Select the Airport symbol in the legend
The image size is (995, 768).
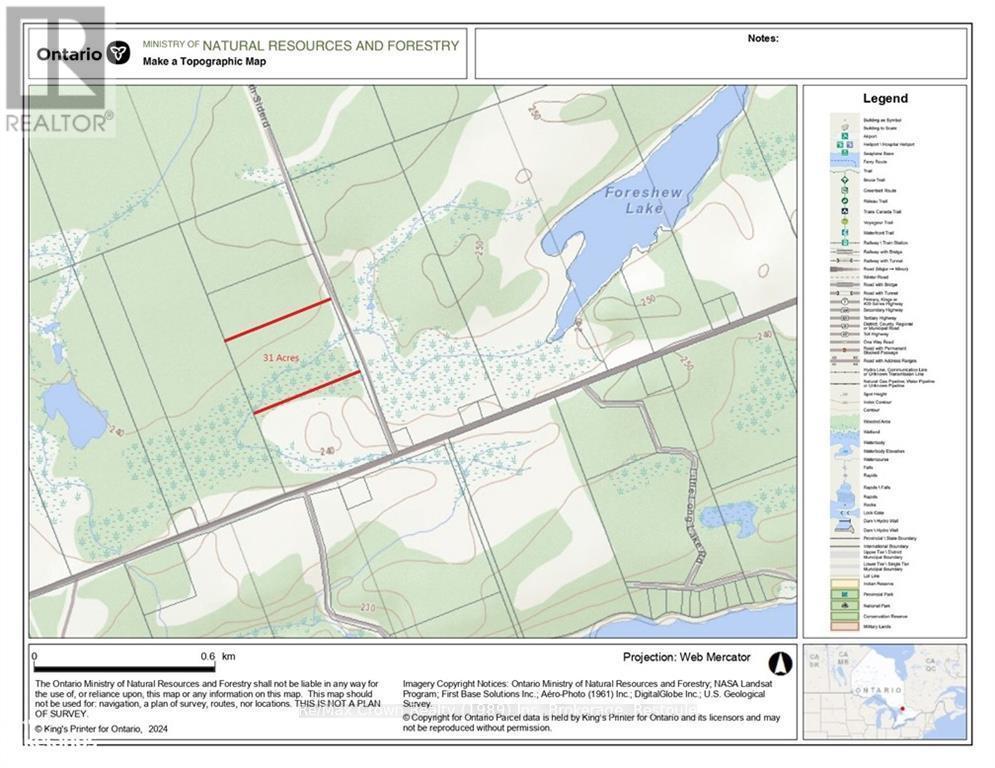(845, 135)
